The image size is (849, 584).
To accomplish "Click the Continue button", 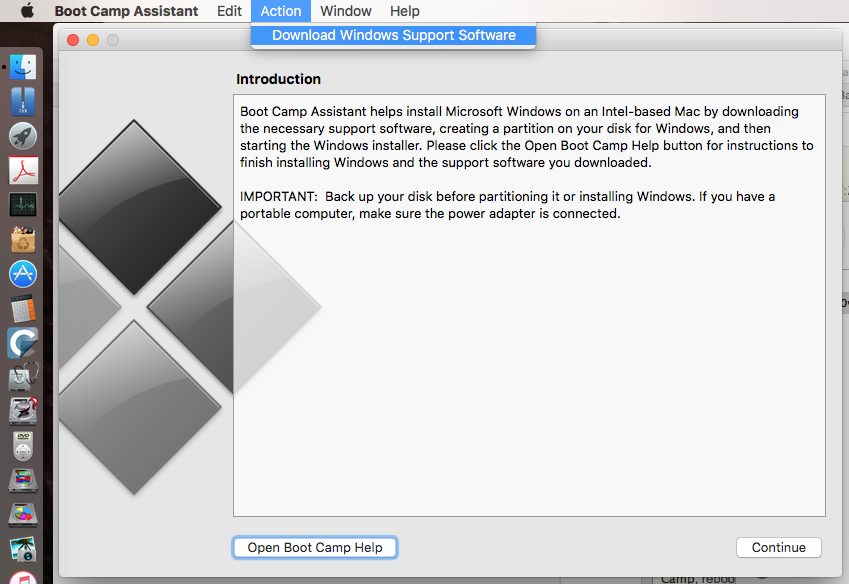I will (779, 548).
